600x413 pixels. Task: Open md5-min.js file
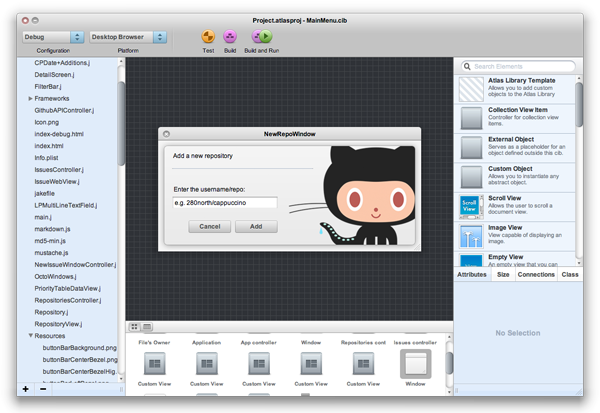(50, 241)
